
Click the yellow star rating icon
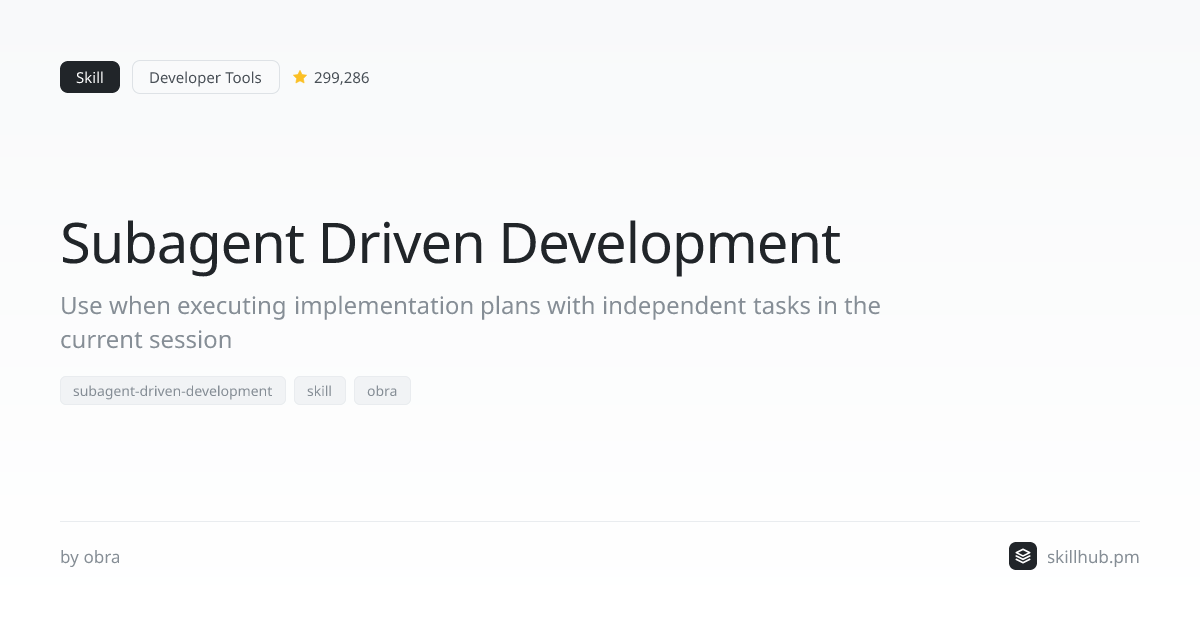(300, 77)
